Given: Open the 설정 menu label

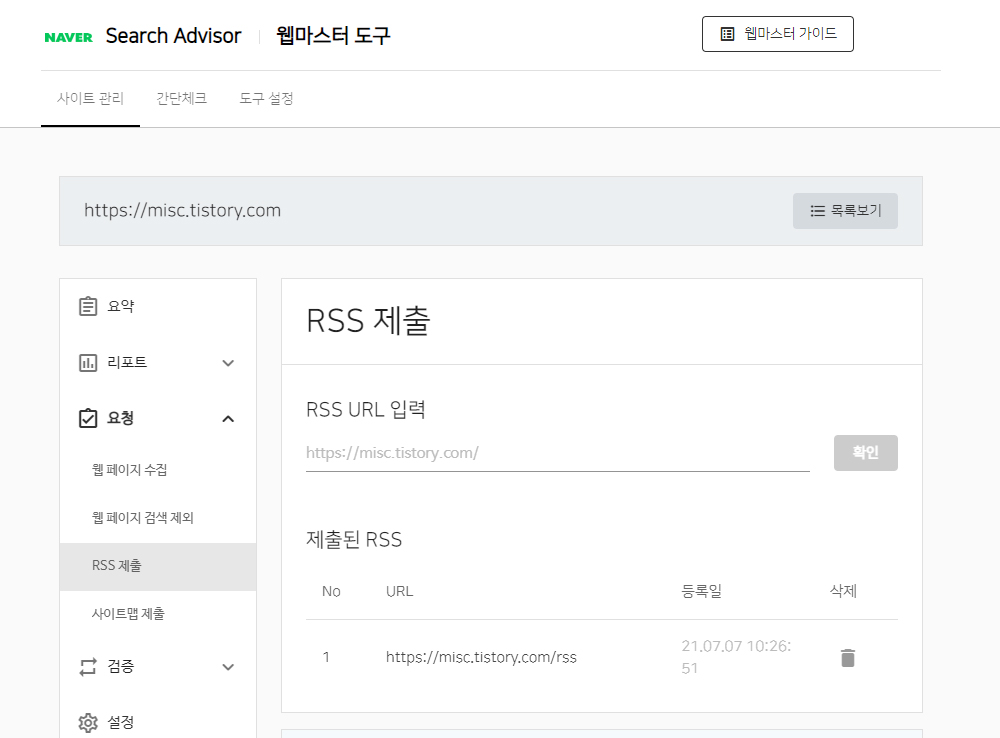Looking at the screenshot, I should tap(120, 722).
